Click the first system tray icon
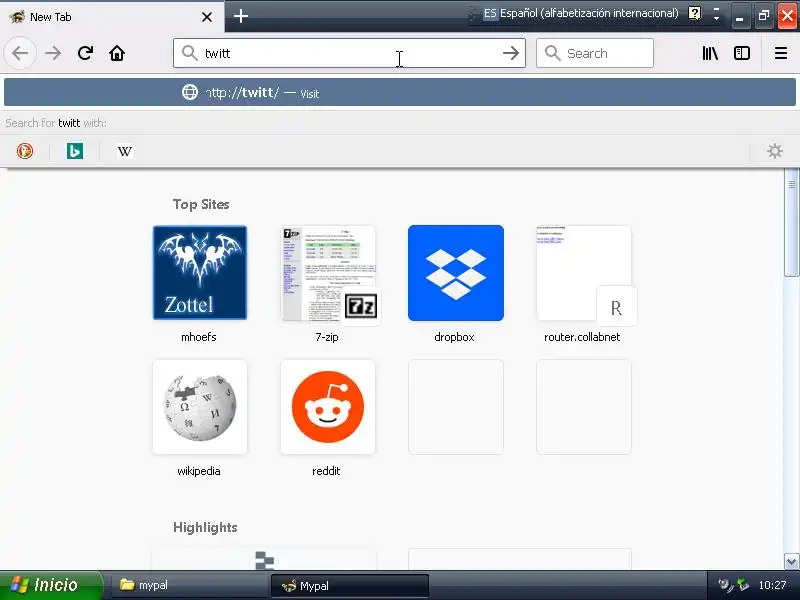The height and width of the screenshot is (600, 800). [724, 585]
